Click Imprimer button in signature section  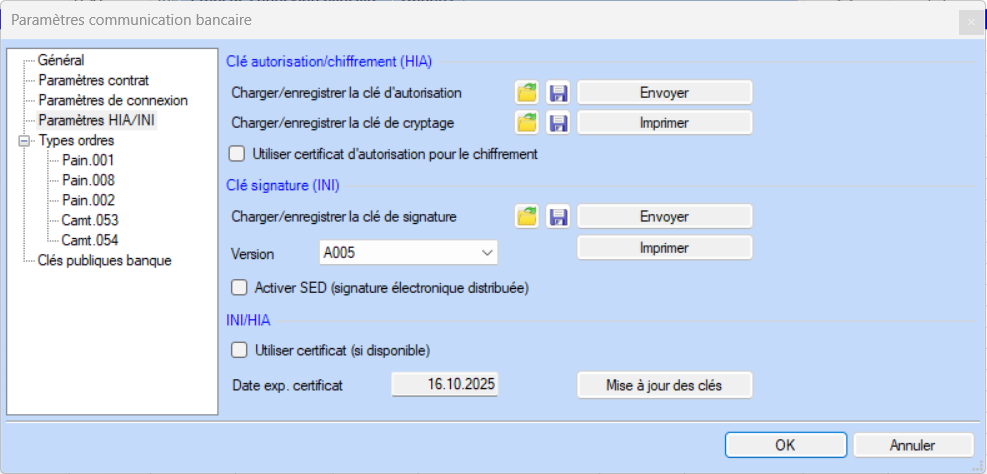(664, 247)
